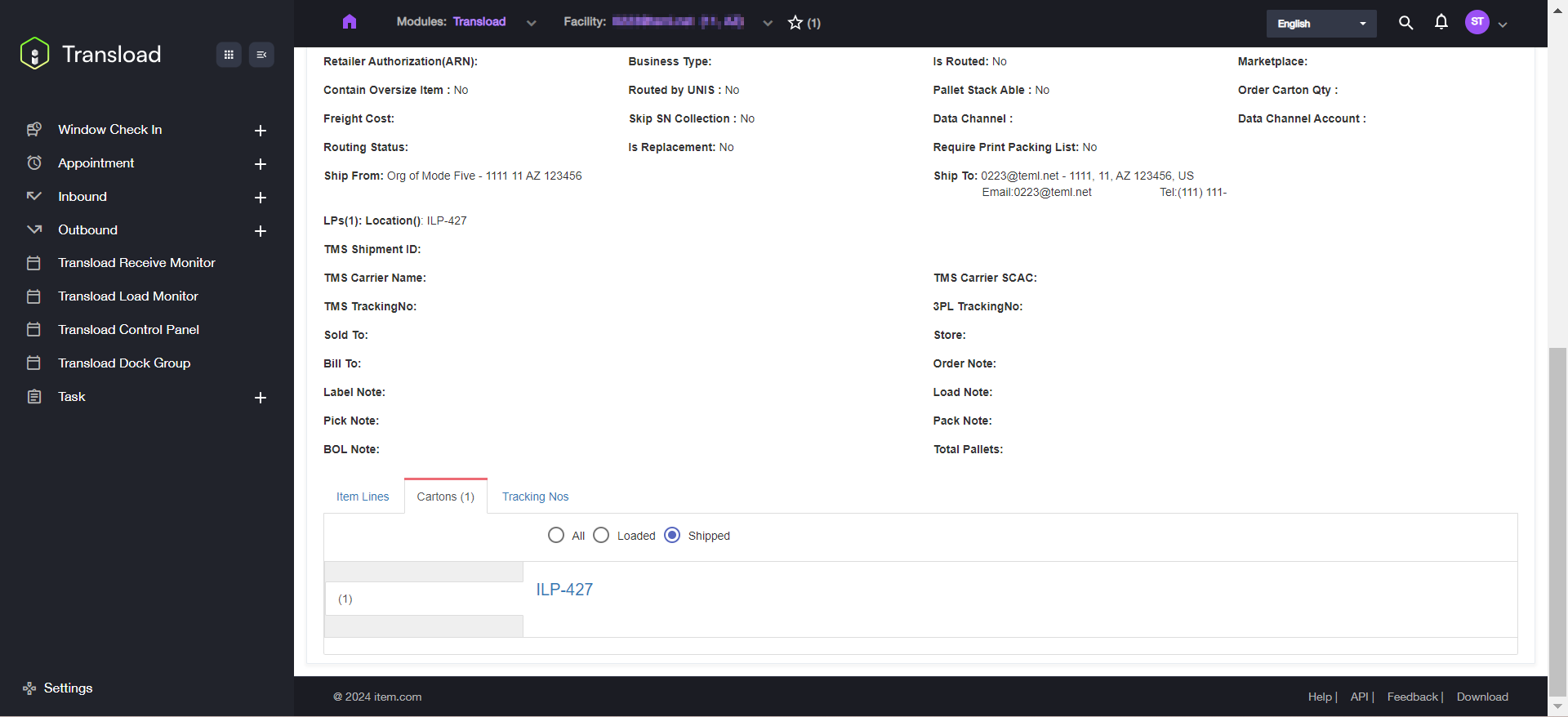Open the search magnifier icon
Screen dimensions: 1568x717
click(1405, 23)
